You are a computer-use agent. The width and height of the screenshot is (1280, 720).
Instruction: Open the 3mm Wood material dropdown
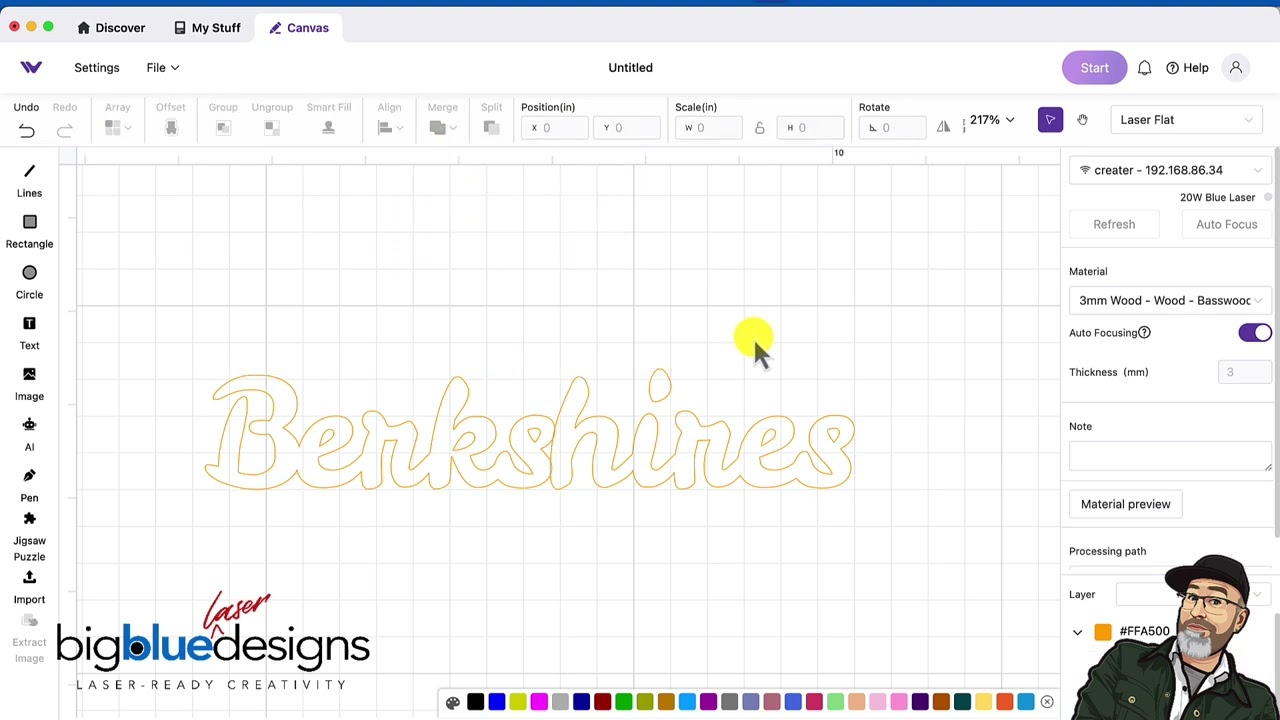pos(1170,300)
